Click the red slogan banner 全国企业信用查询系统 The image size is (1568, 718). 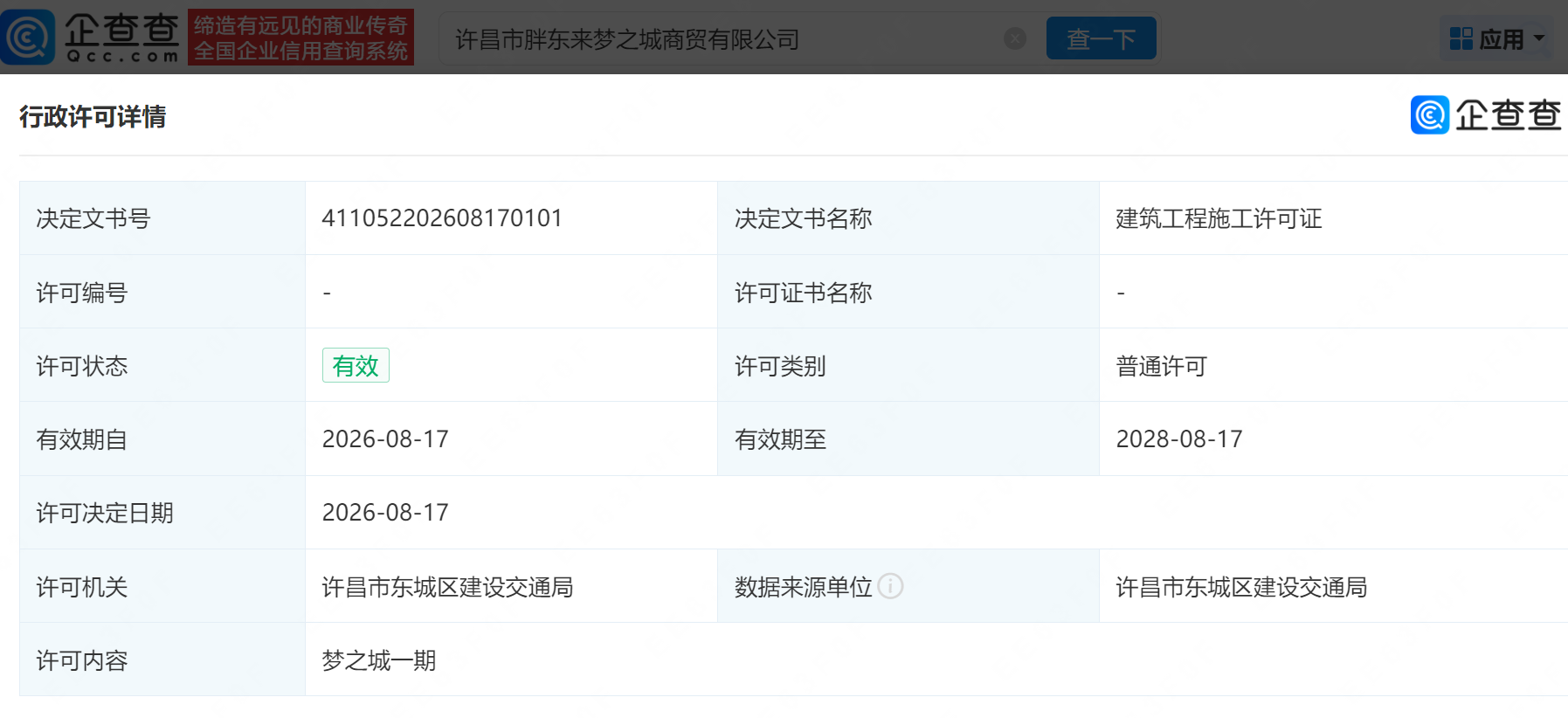(x=300, y=38)
